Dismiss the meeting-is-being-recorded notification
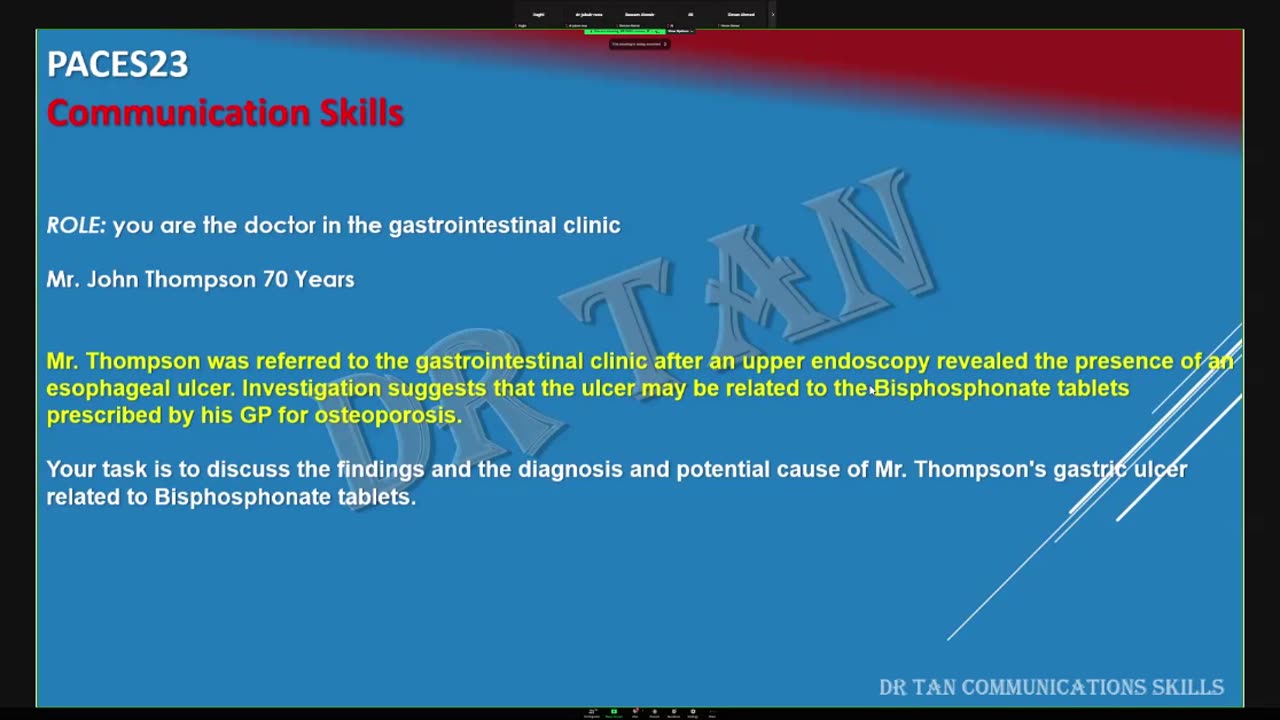 click(x=665, y=44)
